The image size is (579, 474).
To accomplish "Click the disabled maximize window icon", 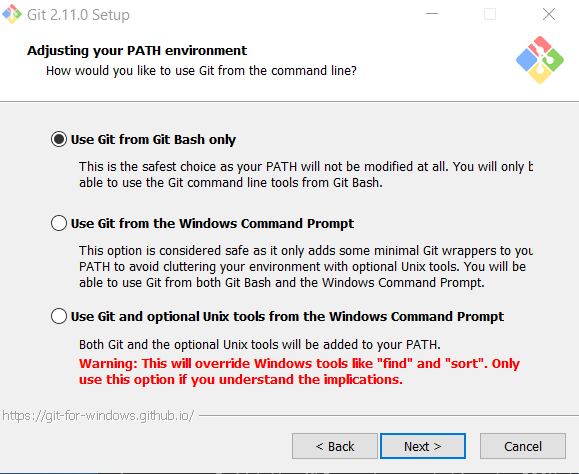I will tap(490, 14).
